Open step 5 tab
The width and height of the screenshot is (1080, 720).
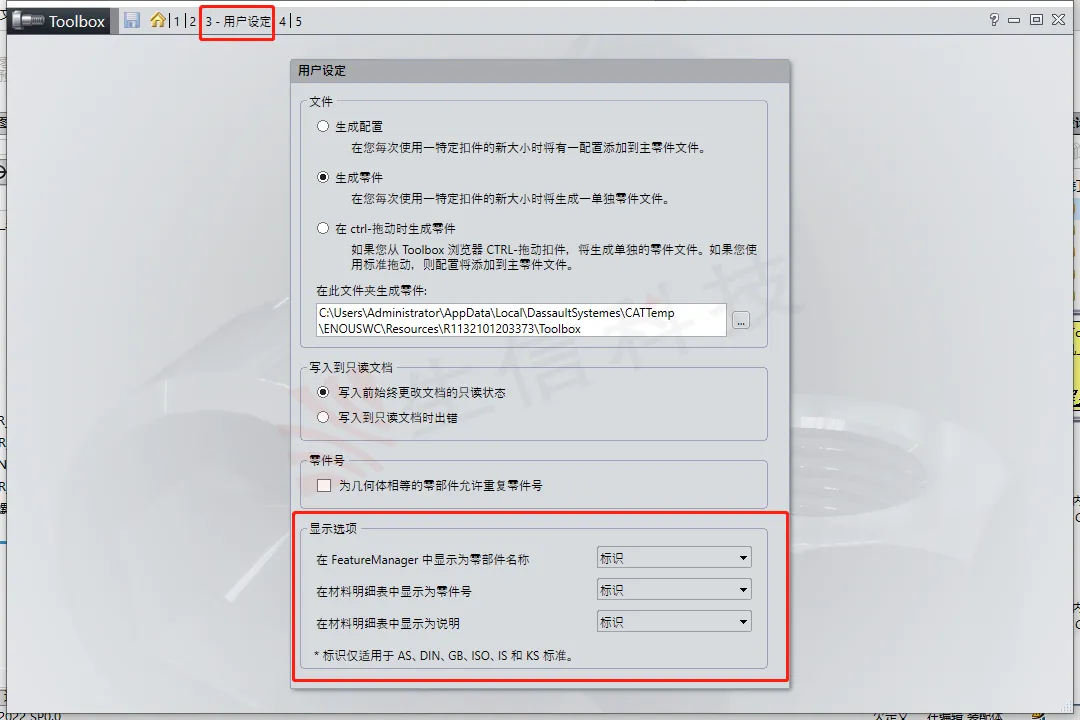click(x=298, y=21)
